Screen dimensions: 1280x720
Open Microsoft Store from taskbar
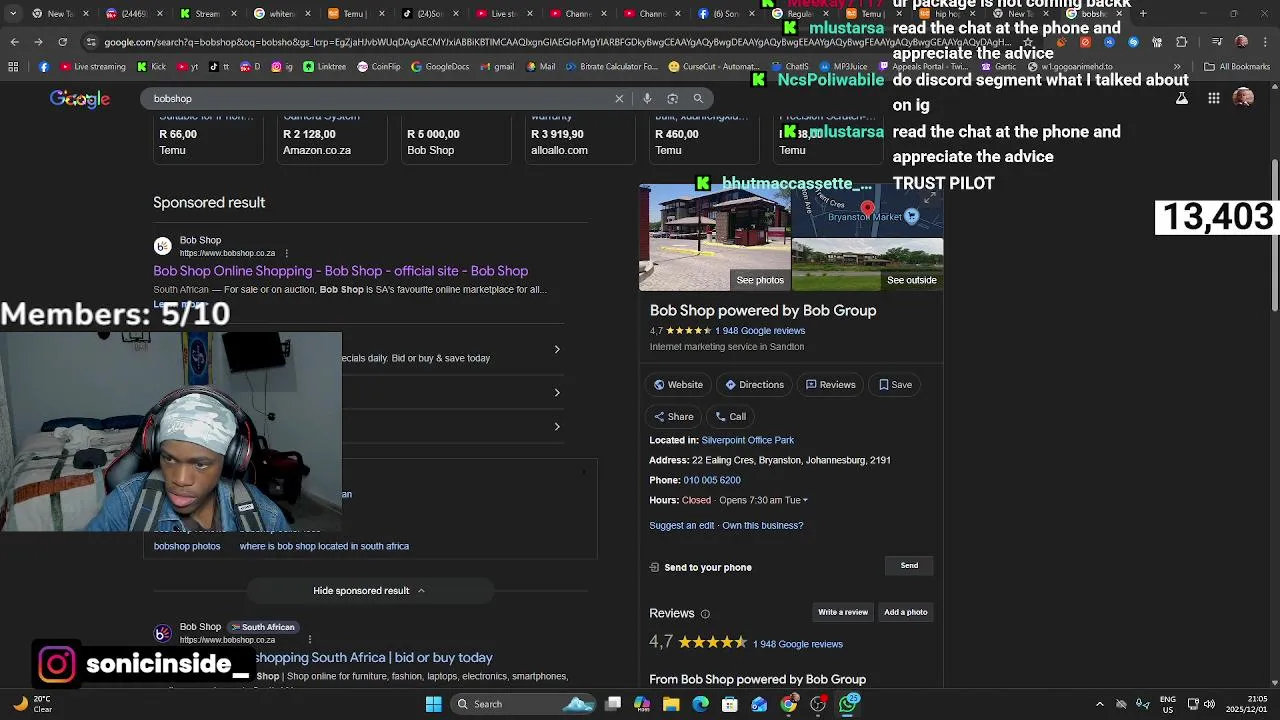730,704
